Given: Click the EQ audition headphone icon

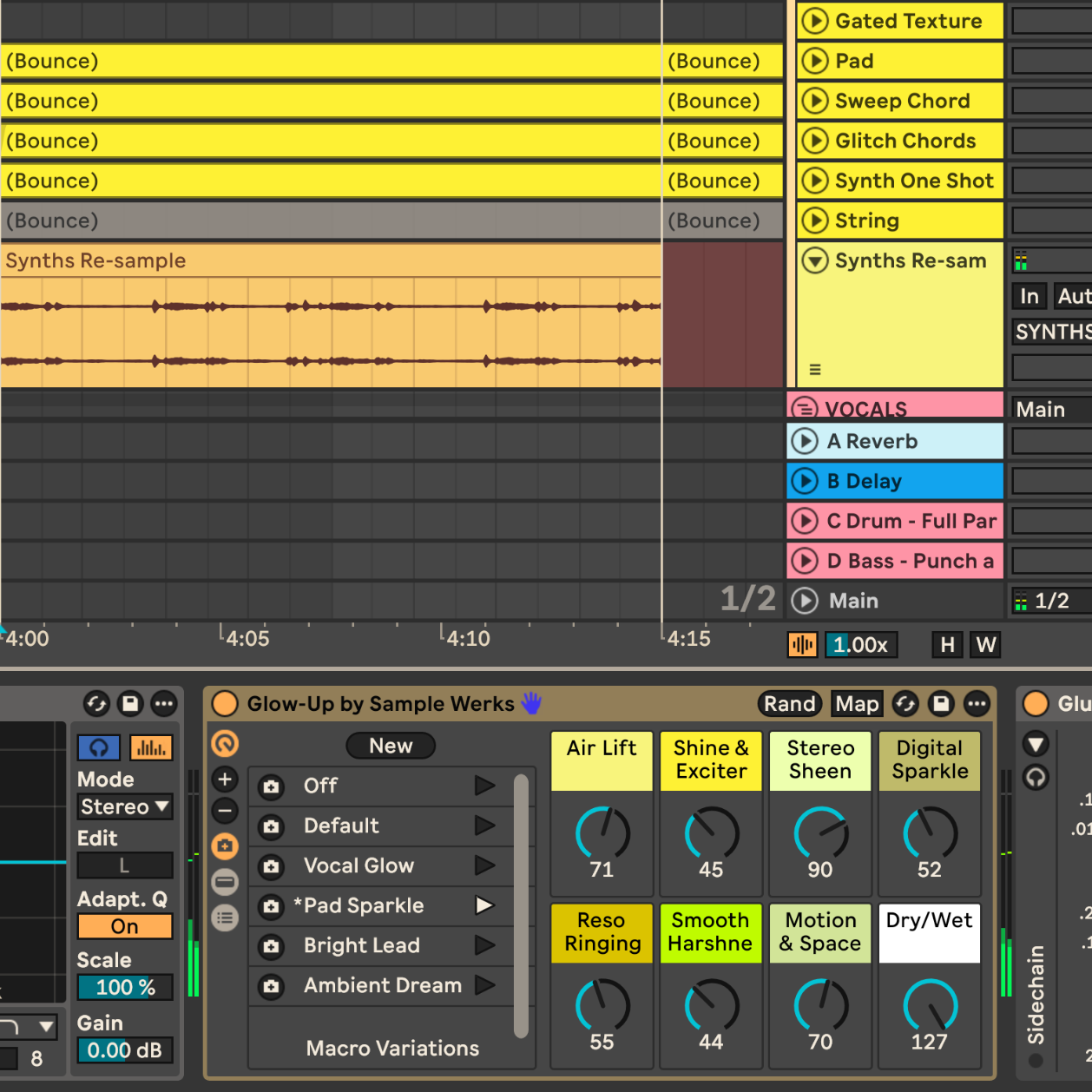Looking at the screenshot, I should point(99,747).
